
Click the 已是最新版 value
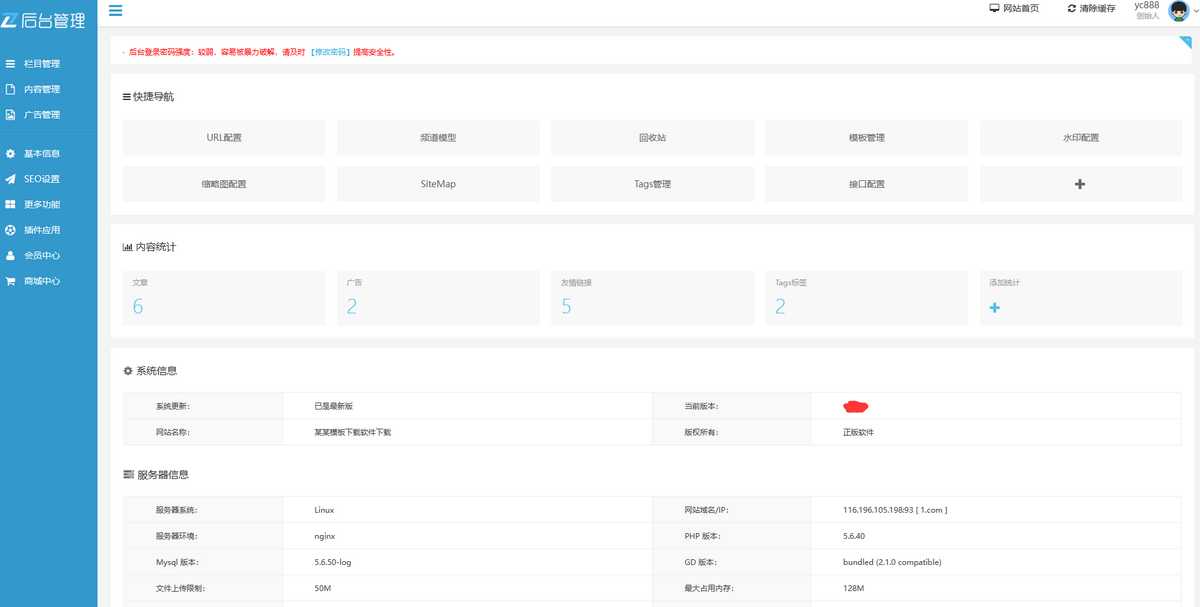tap(333, 407)
